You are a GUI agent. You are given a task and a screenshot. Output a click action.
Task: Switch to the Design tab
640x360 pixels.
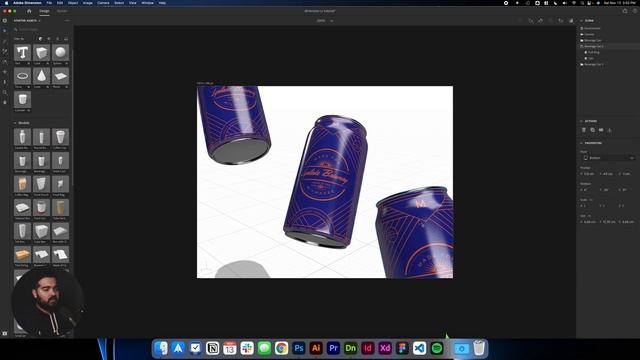tap(44, 11)
